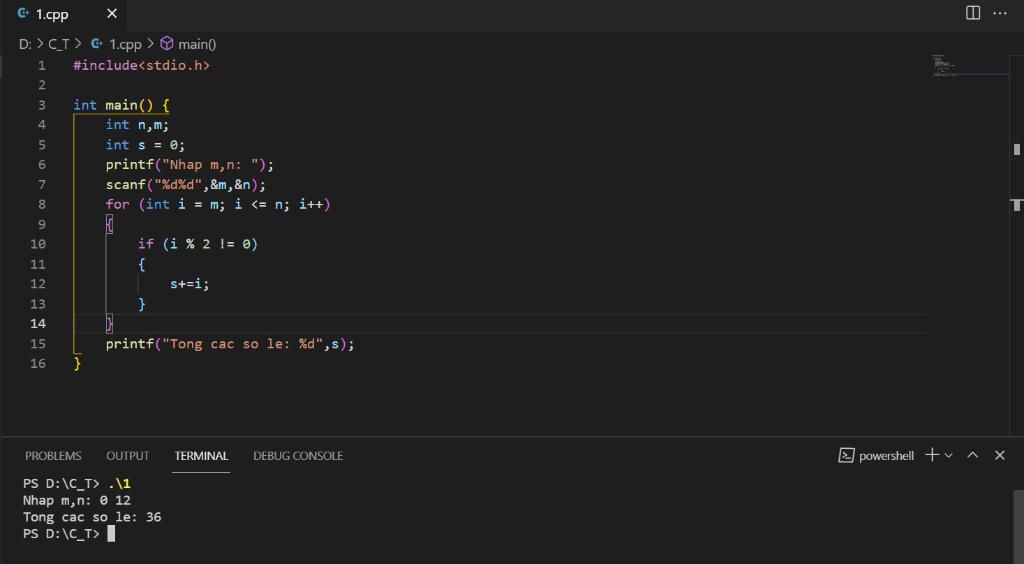Image resolution: width=1024 pixels, height=564 pixels.
Task: Click the editor vertical scrollbar
Action: coord(1016,244)
